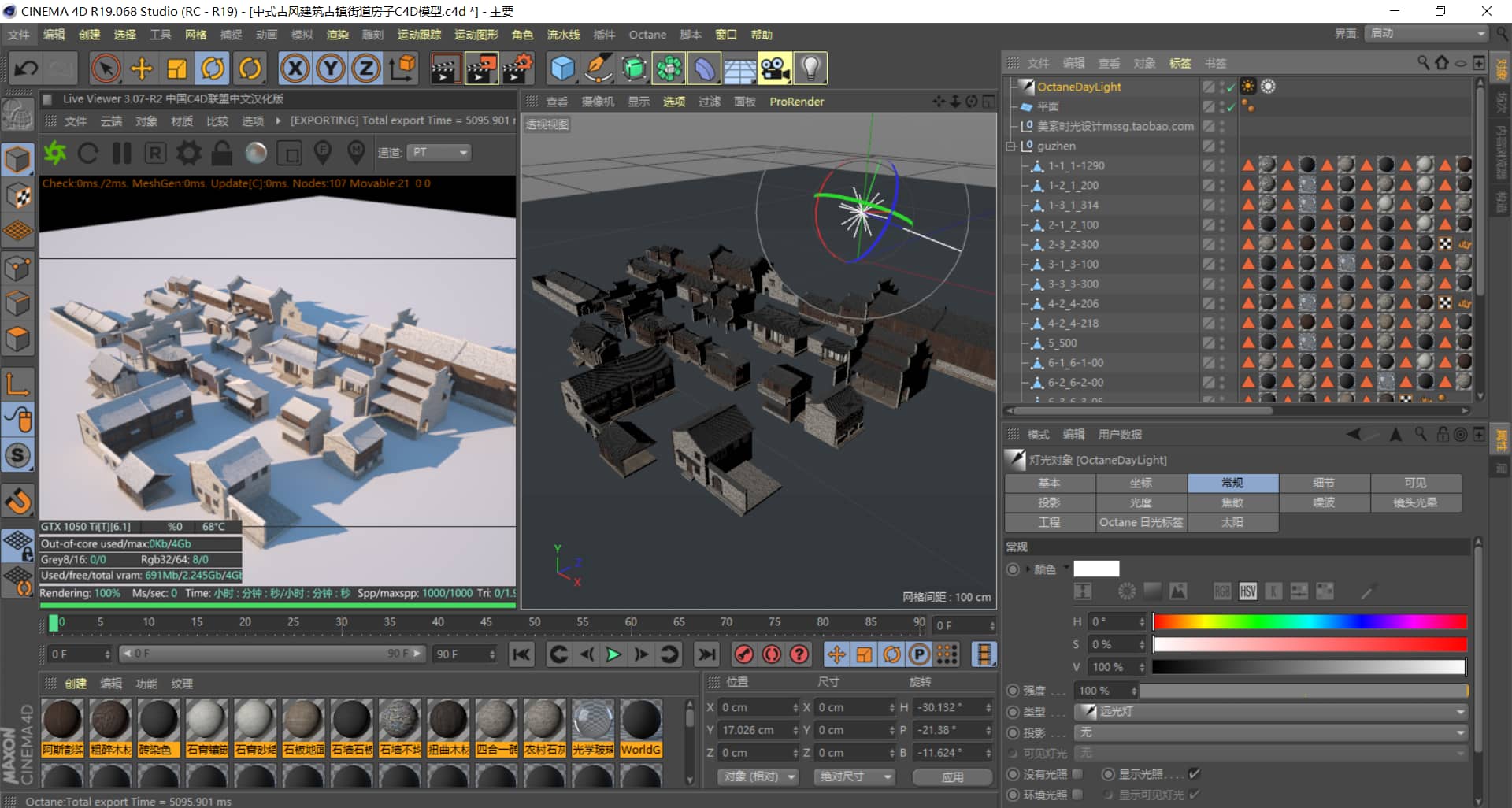Toggle Snap magnet icon
The width and height of the screenshot is (1512, 808).
pos(18,500)
